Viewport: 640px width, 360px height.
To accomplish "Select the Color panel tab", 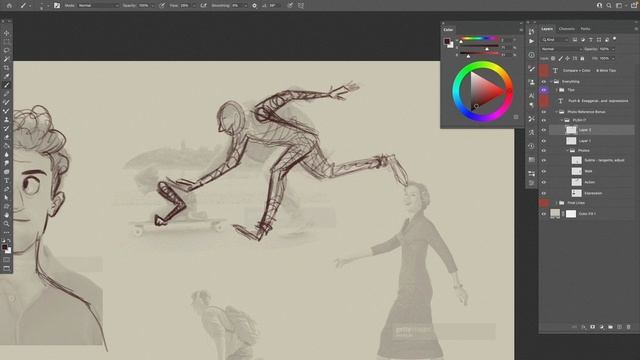I will coord(448,30).
